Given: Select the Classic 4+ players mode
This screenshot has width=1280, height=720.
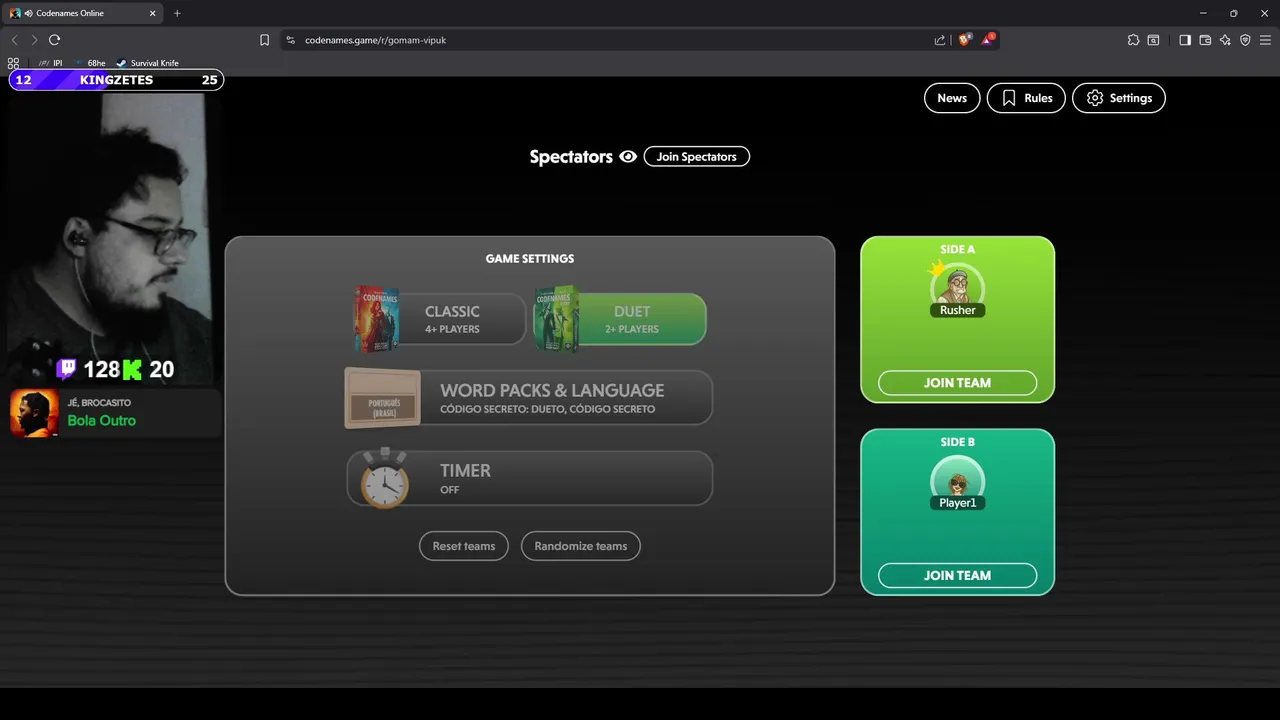Looking at the screenshot, I should [x=452, y=319].
